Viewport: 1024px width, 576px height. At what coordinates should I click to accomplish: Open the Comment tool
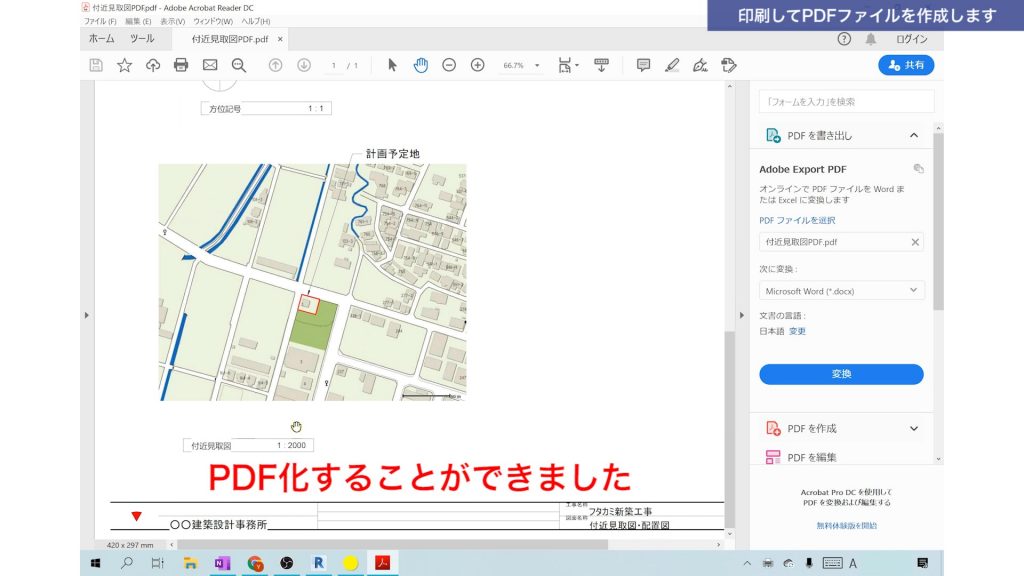coord(643,65)
